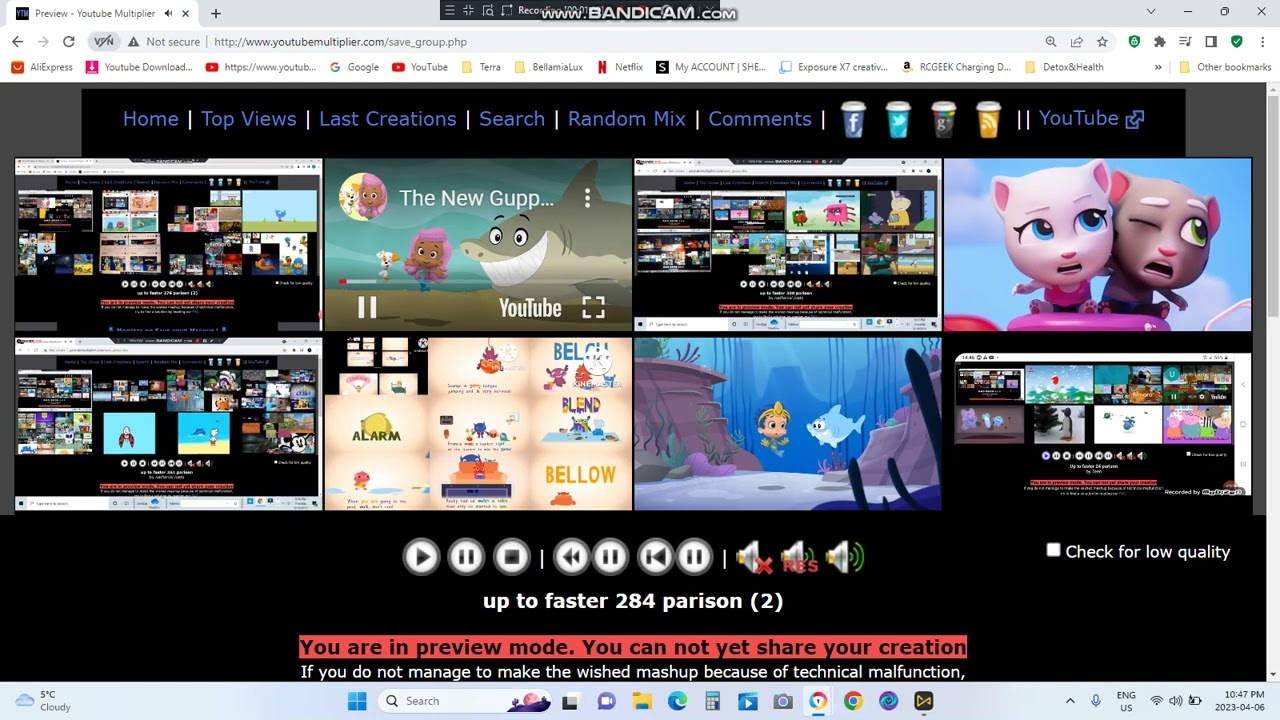Image resolution: width=1280 pixels, height=720 pixels.
Task: Open the Netflix bookmark
Action: 620,67
